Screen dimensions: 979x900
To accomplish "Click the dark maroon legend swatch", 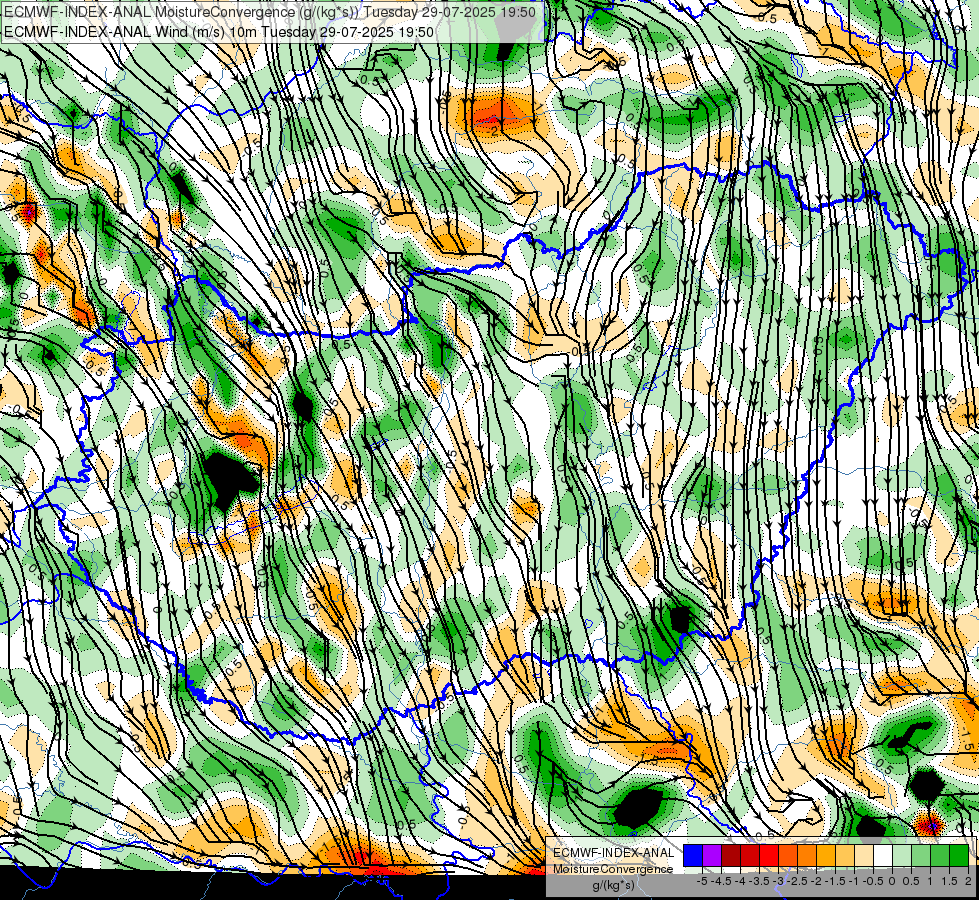I will 731,855.
